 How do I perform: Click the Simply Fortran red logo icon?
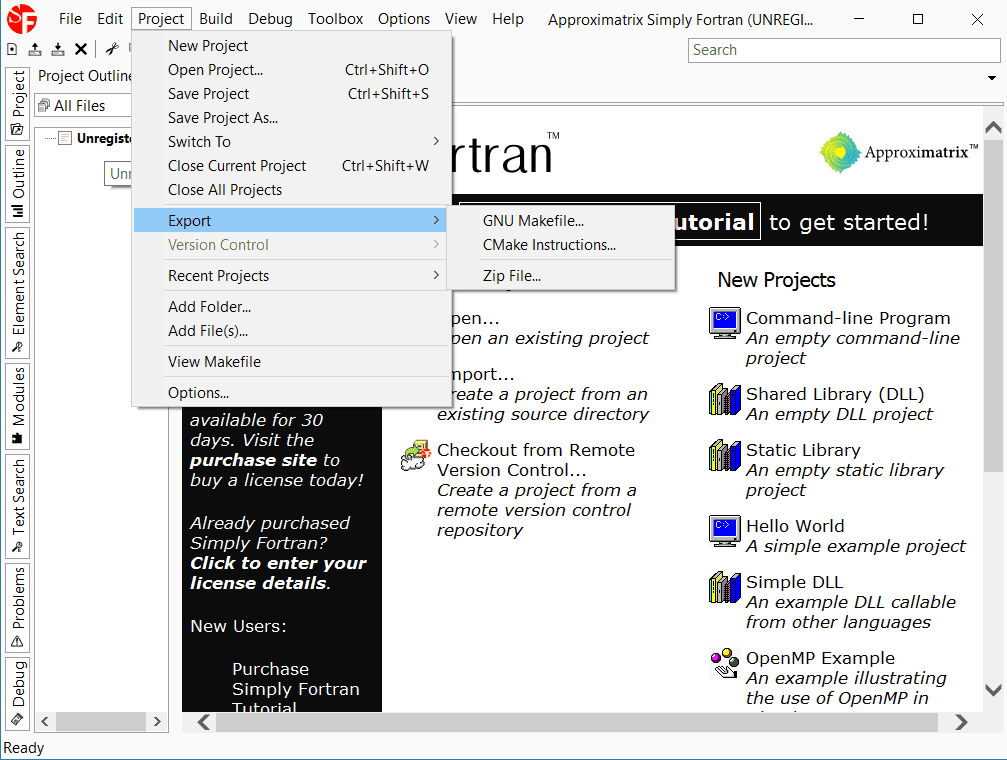coord(22,19)
